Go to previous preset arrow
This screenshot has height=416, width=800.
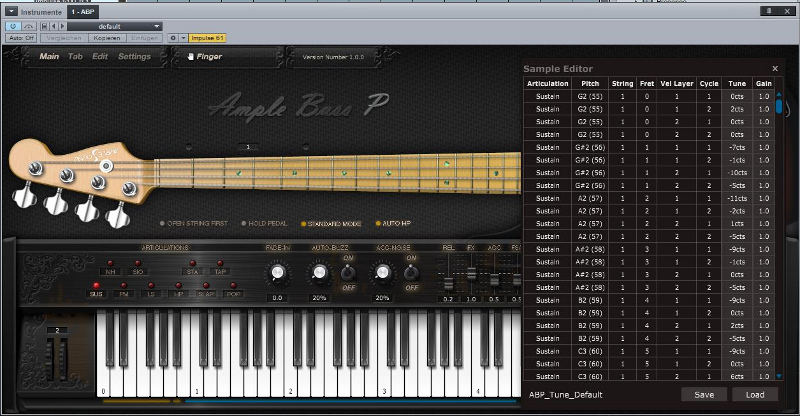[54, 26]
